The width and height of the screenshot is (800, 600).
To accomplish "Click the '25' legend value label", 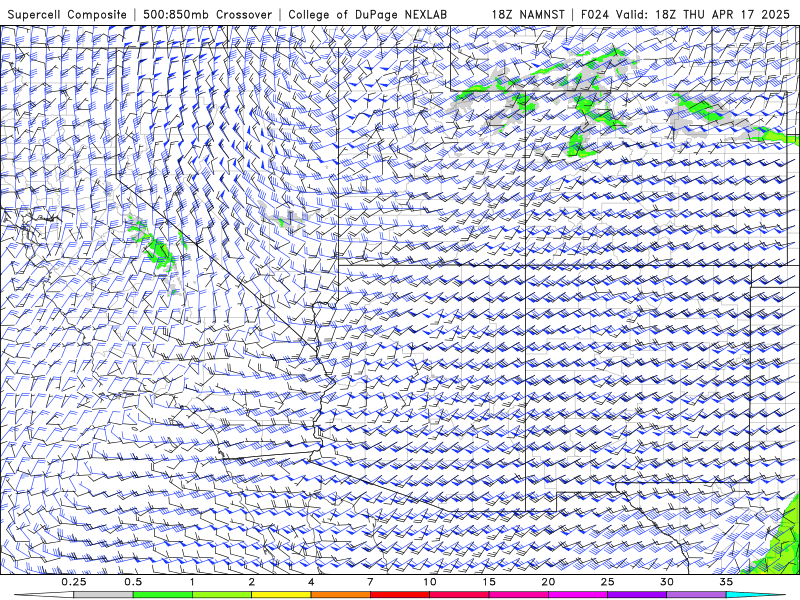I will (607, 582).
